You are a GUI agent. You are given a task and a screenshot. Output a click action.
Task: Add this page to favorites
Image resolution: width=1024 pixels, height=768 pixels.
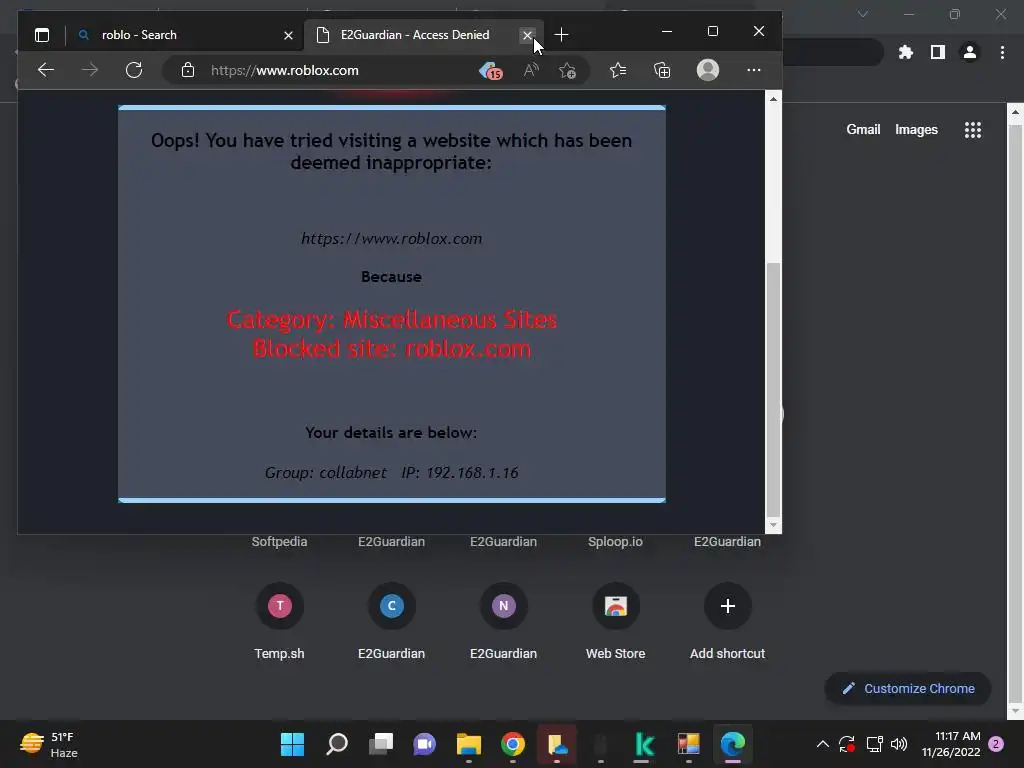pos(567,70)
